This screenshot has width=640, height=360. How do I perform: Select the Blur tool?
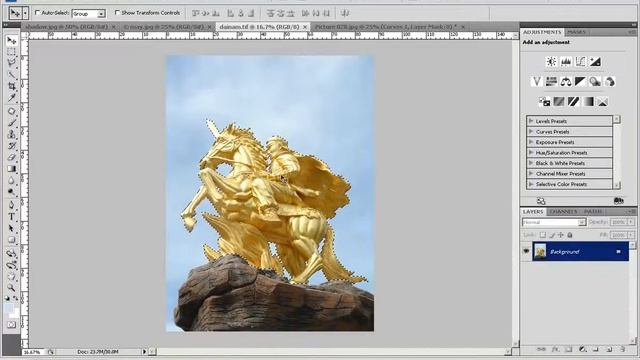pos(11,180)
